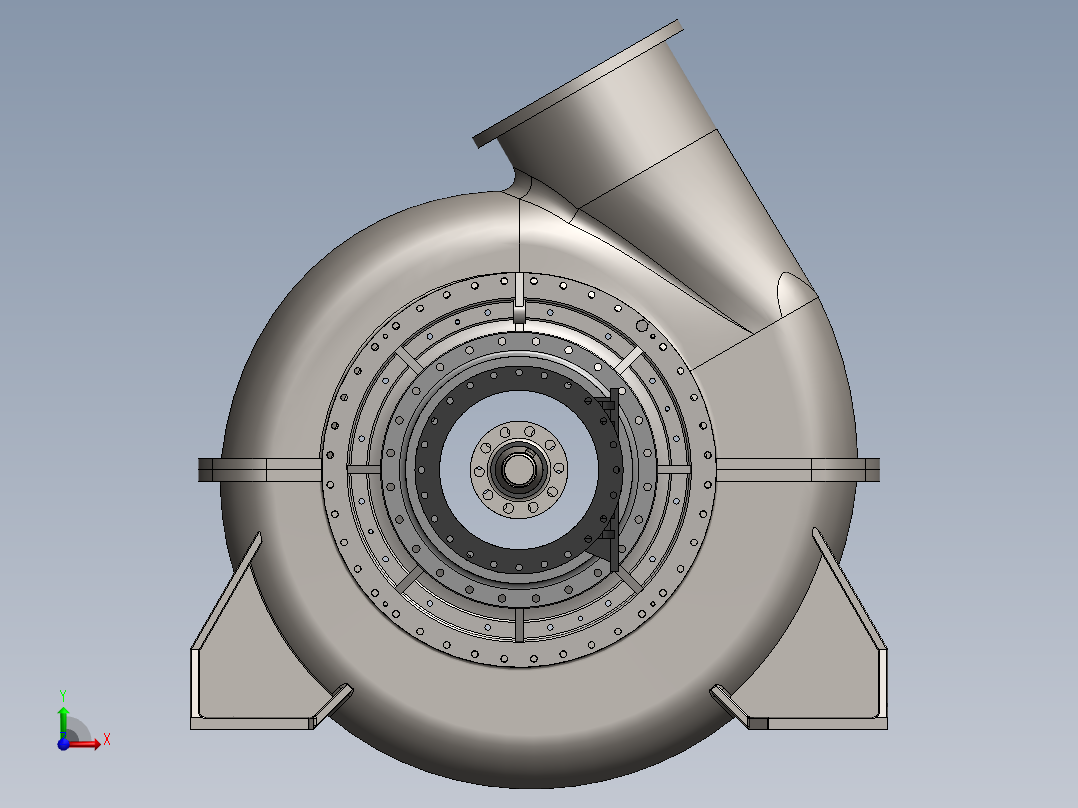Select the angled discharge outlet pipe

click(x=645, y=179)
